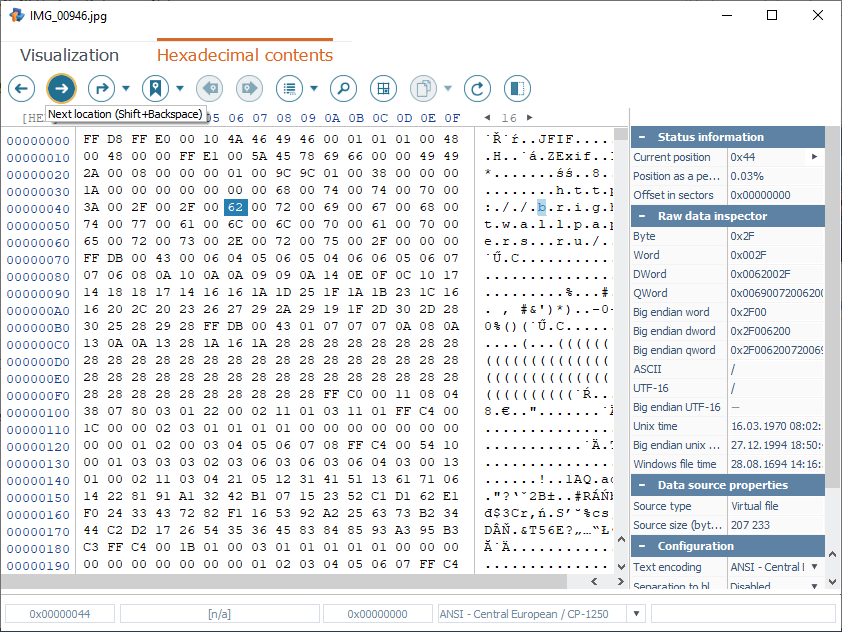Viewport: 842px width, 632px height.
Task: Click the offset 00000100 row address
Action: click(x=38, y=413)
